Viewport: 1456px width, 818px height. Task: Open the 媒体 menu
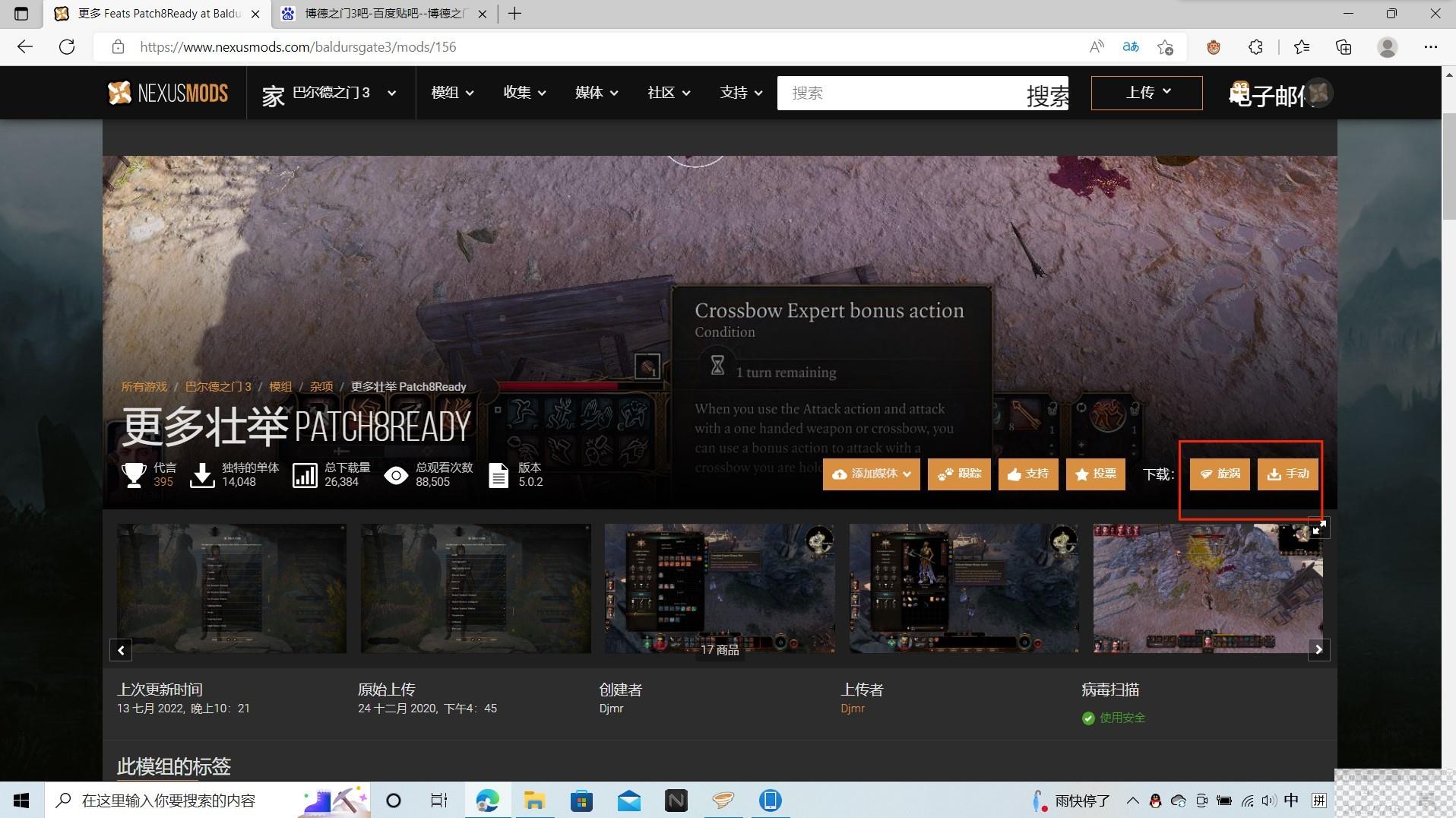pos(597,93)
